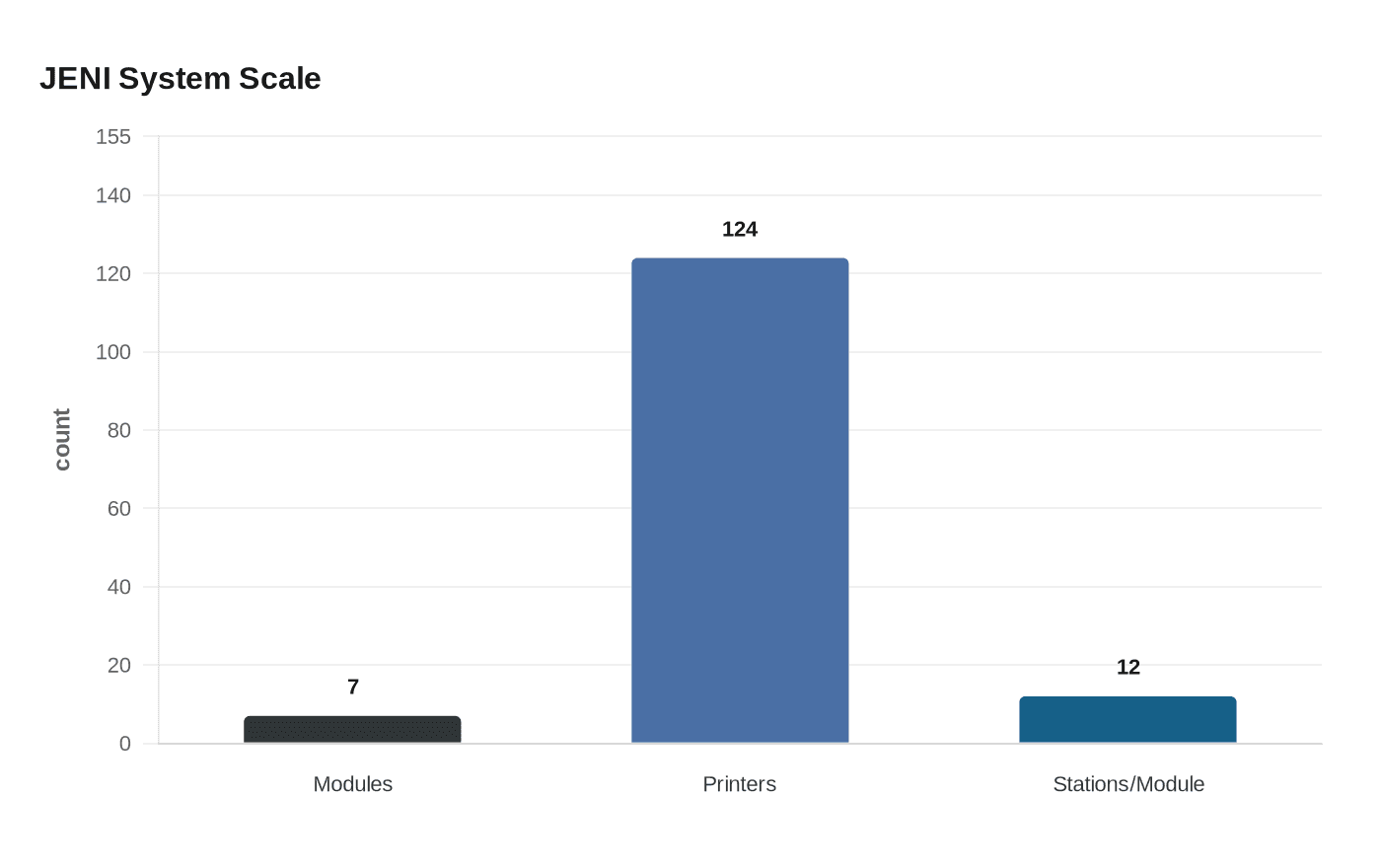The height and width of the screenshot is (868, 1381).
Task: Click the Modules x-axis label
Action: tap(353, 784)
